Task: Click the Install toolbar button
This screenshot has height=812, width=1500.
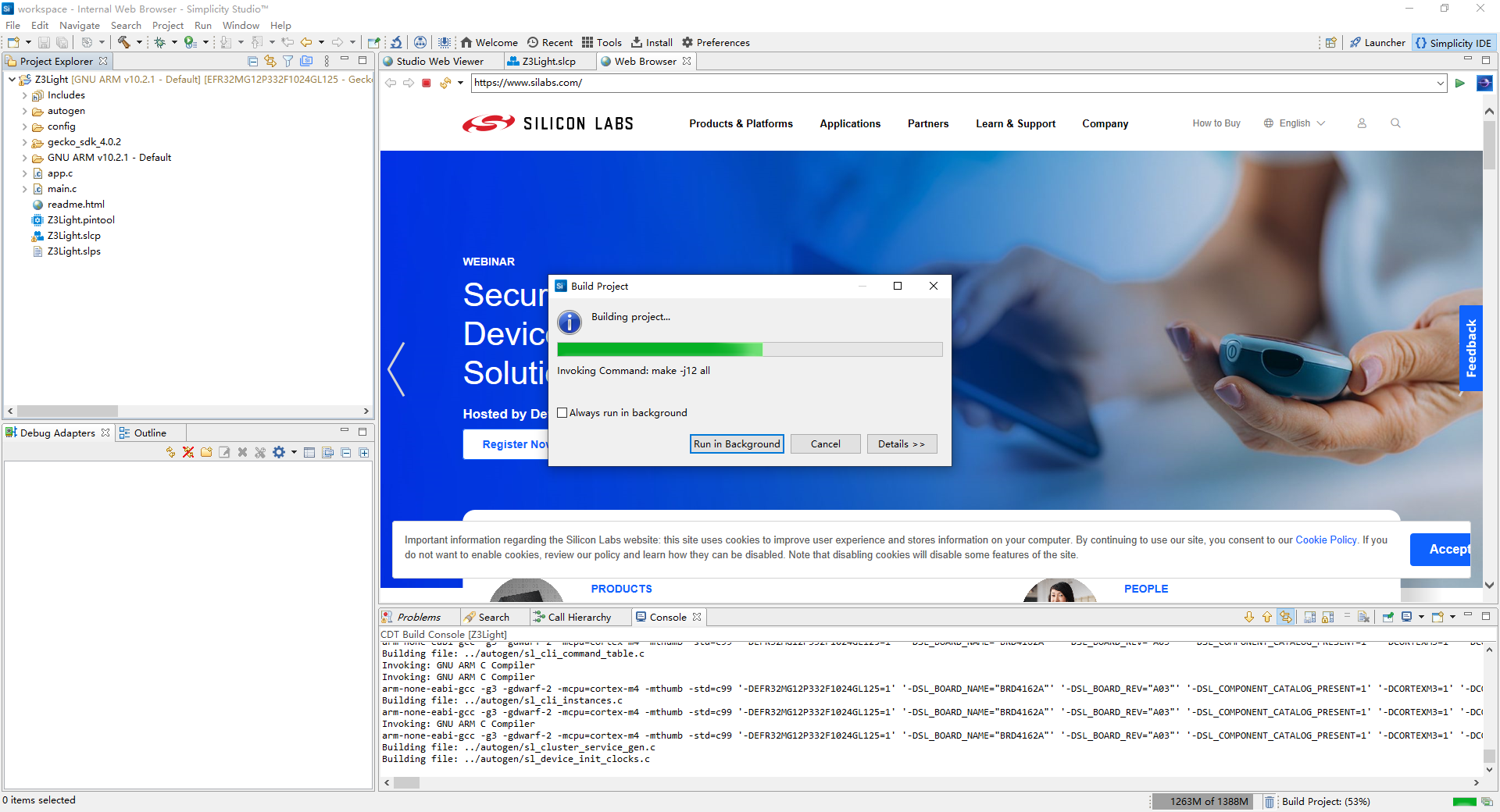Action: tap(652, 42)
